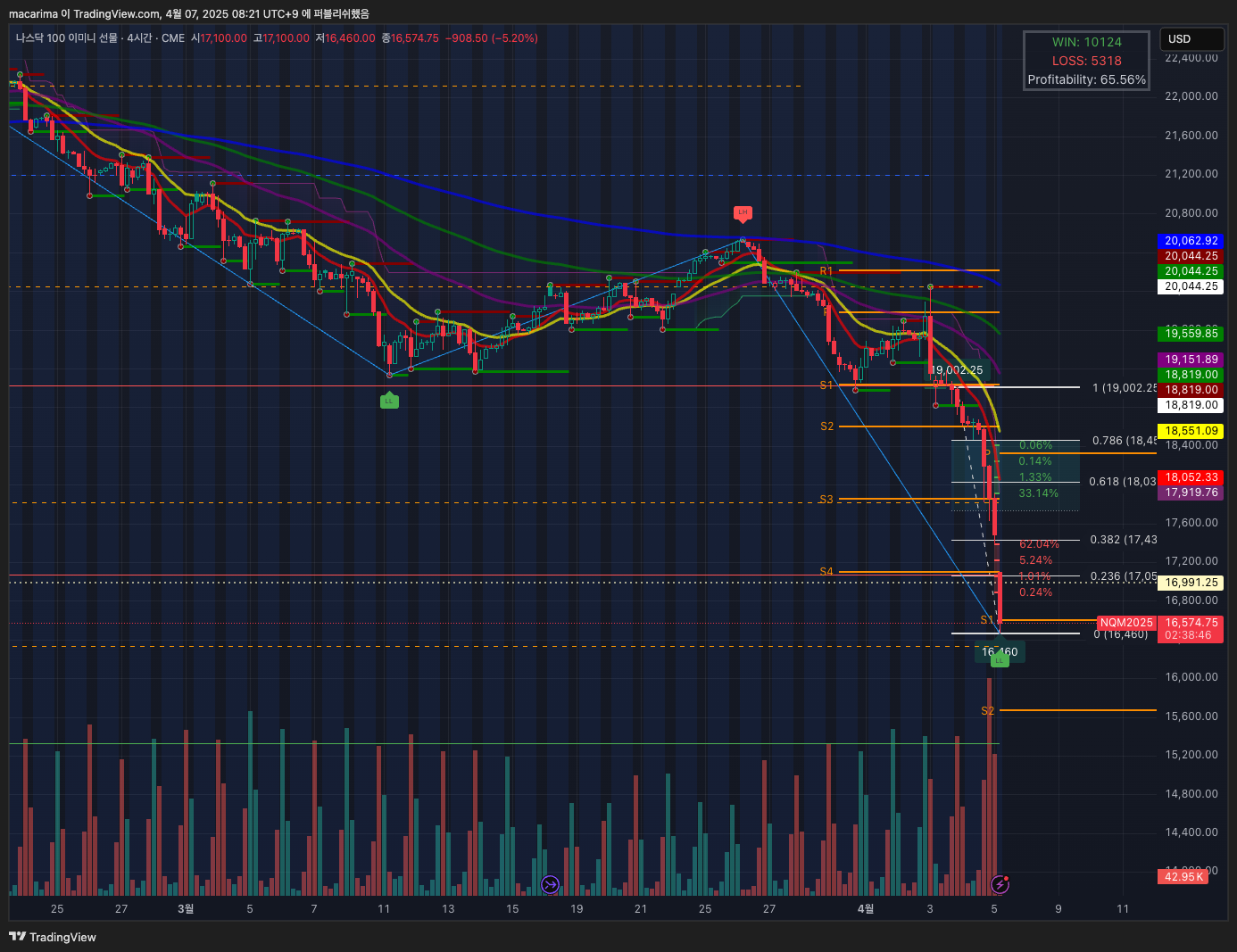The width and height of the screenshot is (1237, 952).
Task: Click the green LL marker below the 16,460 low
Action: pyautogui.click(x=1000, y=661)
